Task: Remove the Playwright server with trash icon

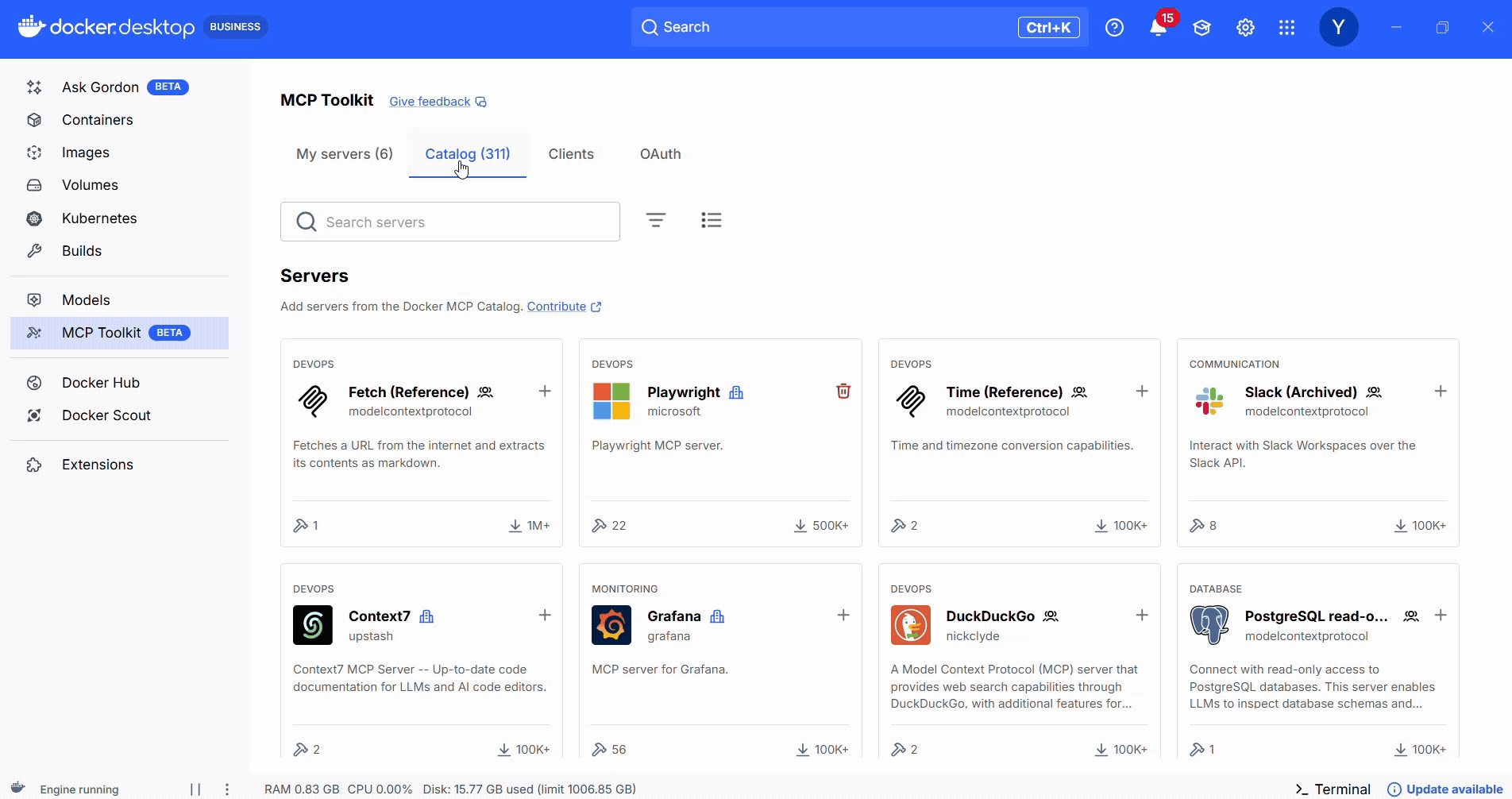Action: pos(843,392)
